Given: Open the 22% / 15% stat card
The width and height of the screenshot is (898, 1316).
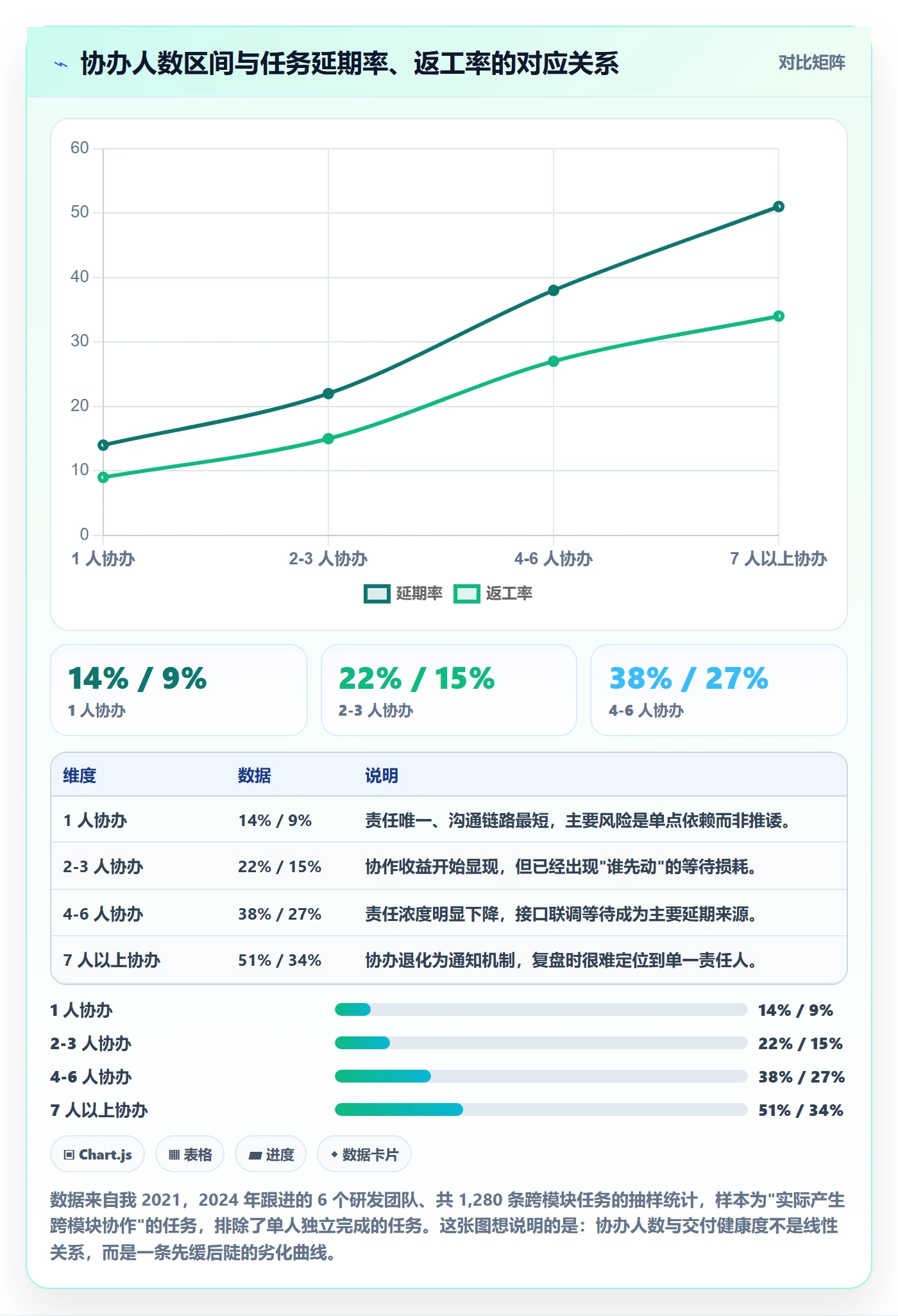Looking at the screenshot, I should tap(449, 690).
